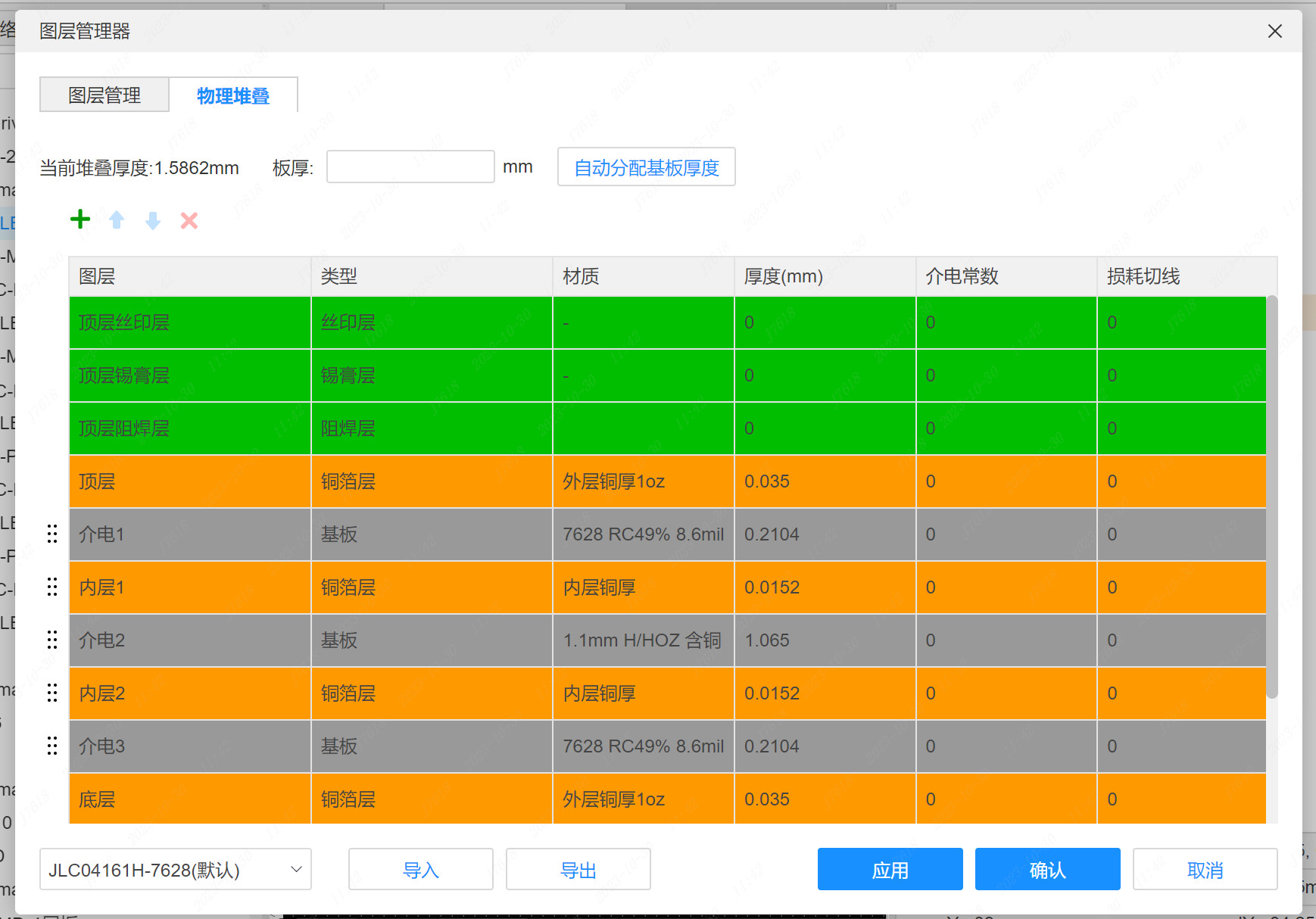Grab the drag handle for 介电1 row
The image size is (1316, 919).
tap(52, 534)
